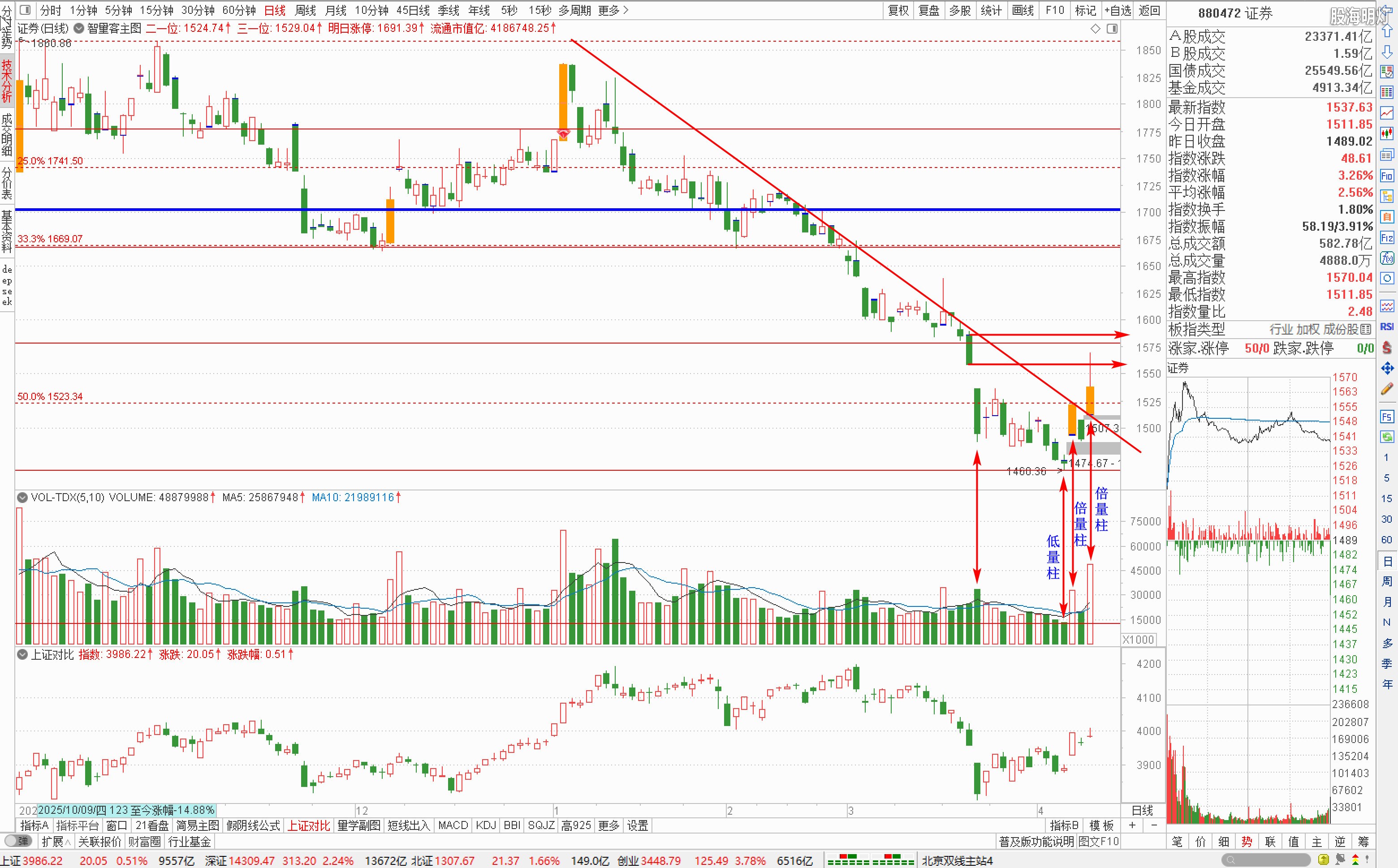Click the diamond icon at chart top right
The width and height of the screenshot is (1398, 868).
(1095, 29)
